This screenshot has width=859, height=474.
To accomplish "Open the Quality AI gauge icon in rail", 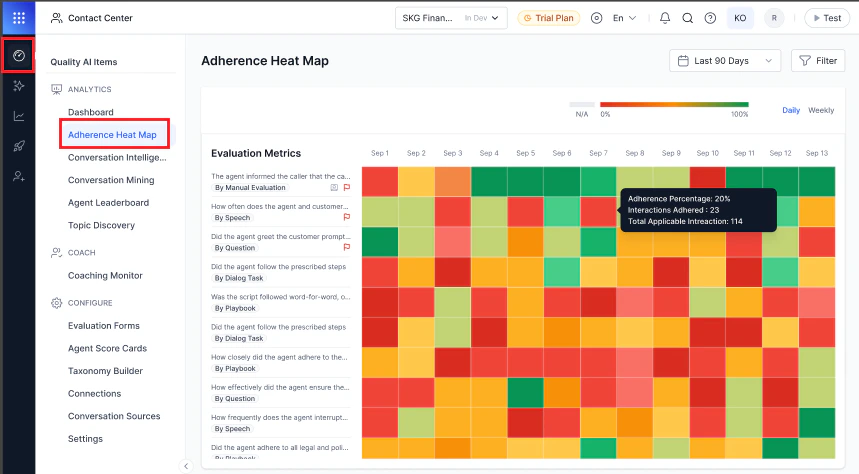I will click(x=19, y=55).
